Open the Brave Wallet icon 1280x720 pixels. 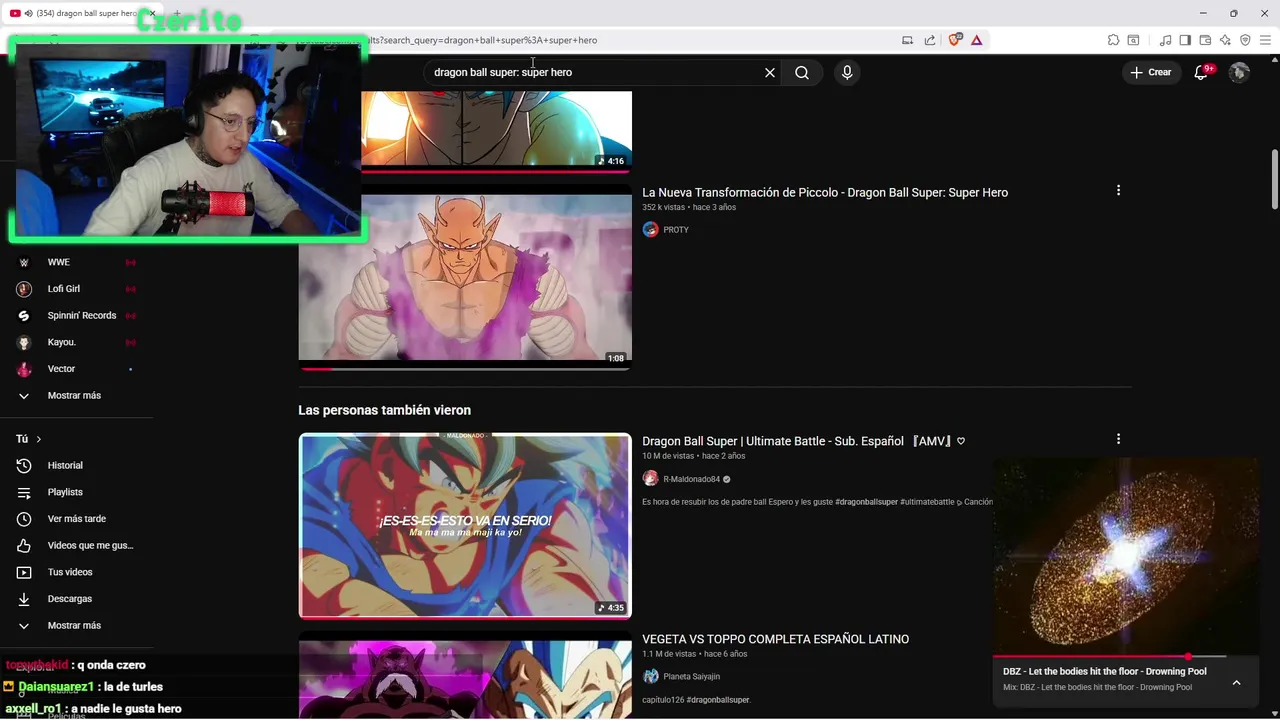pos(1205,40)
